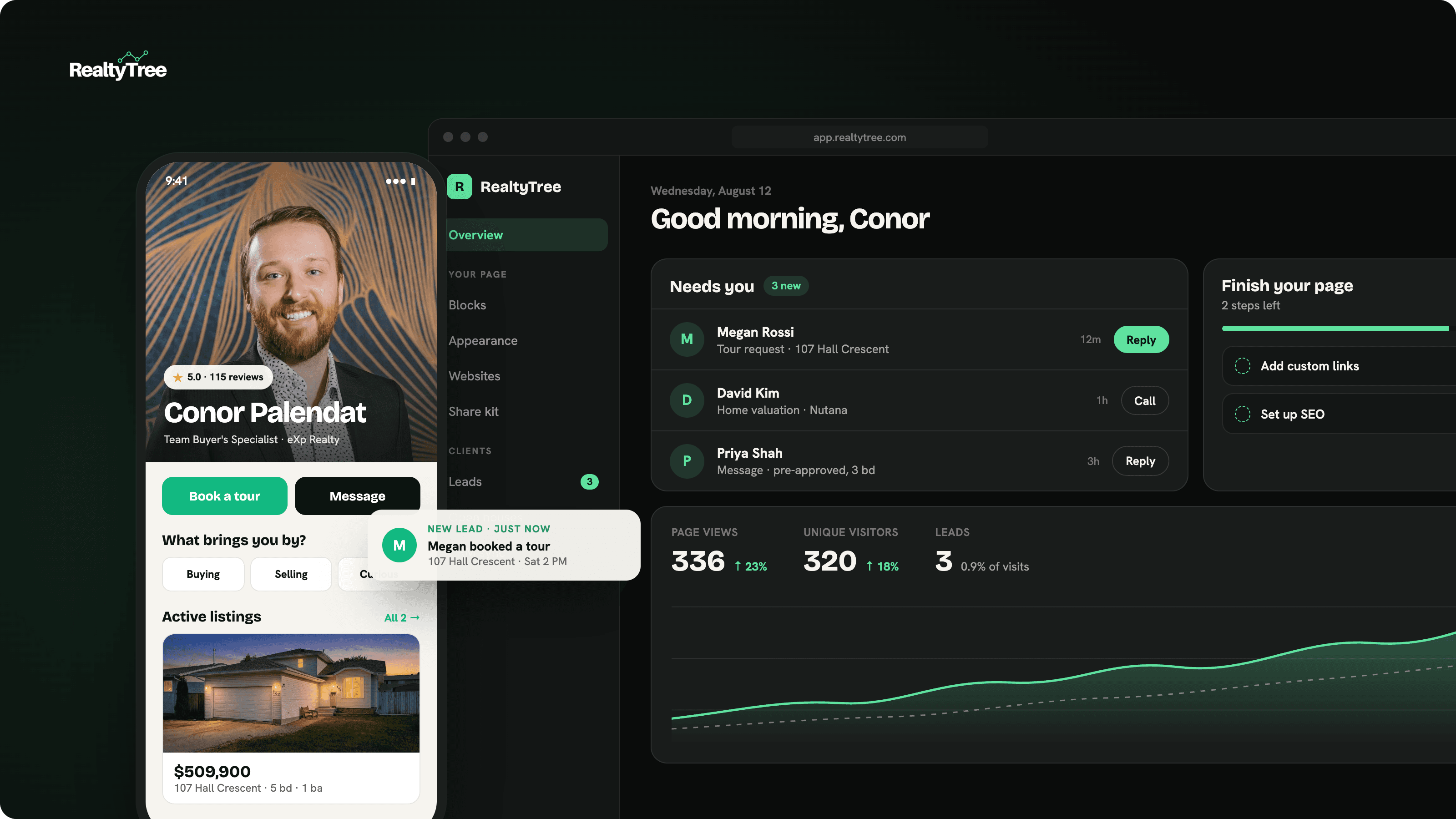
Task: Click the Conor Palendat name heading
Action: click(264, 412)
